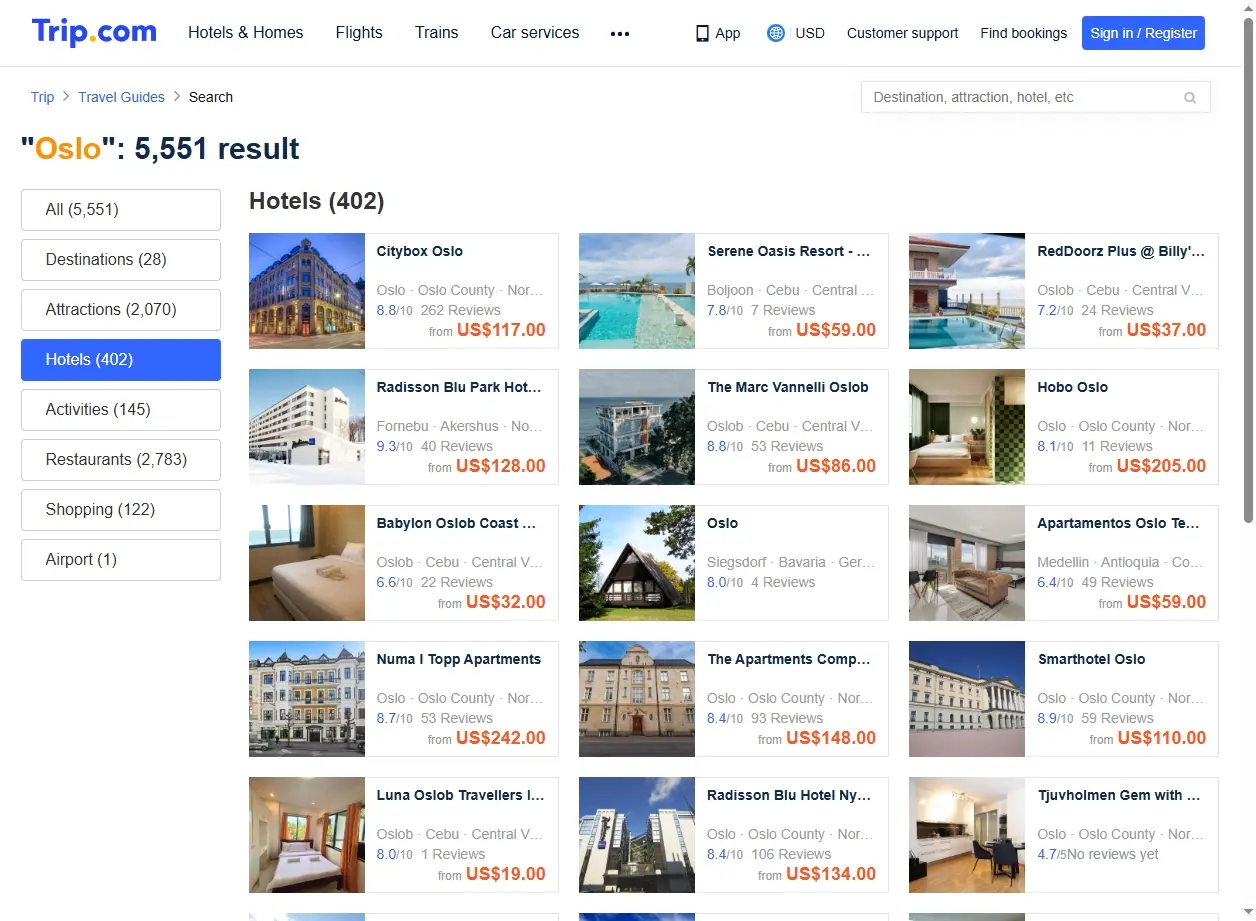This screenshot has height=921, width=1256.
Task: Open Apartamentos Oslo photo
Action: pos(967,563)
